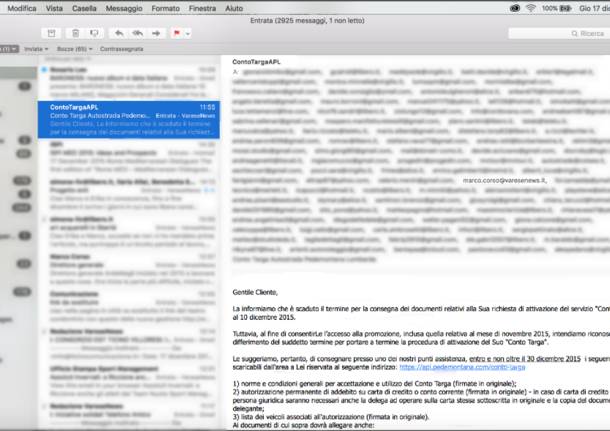Screen dimensions: 610x431
Task: Open the Messaggio menu
Action: click(x=124, y=8)
